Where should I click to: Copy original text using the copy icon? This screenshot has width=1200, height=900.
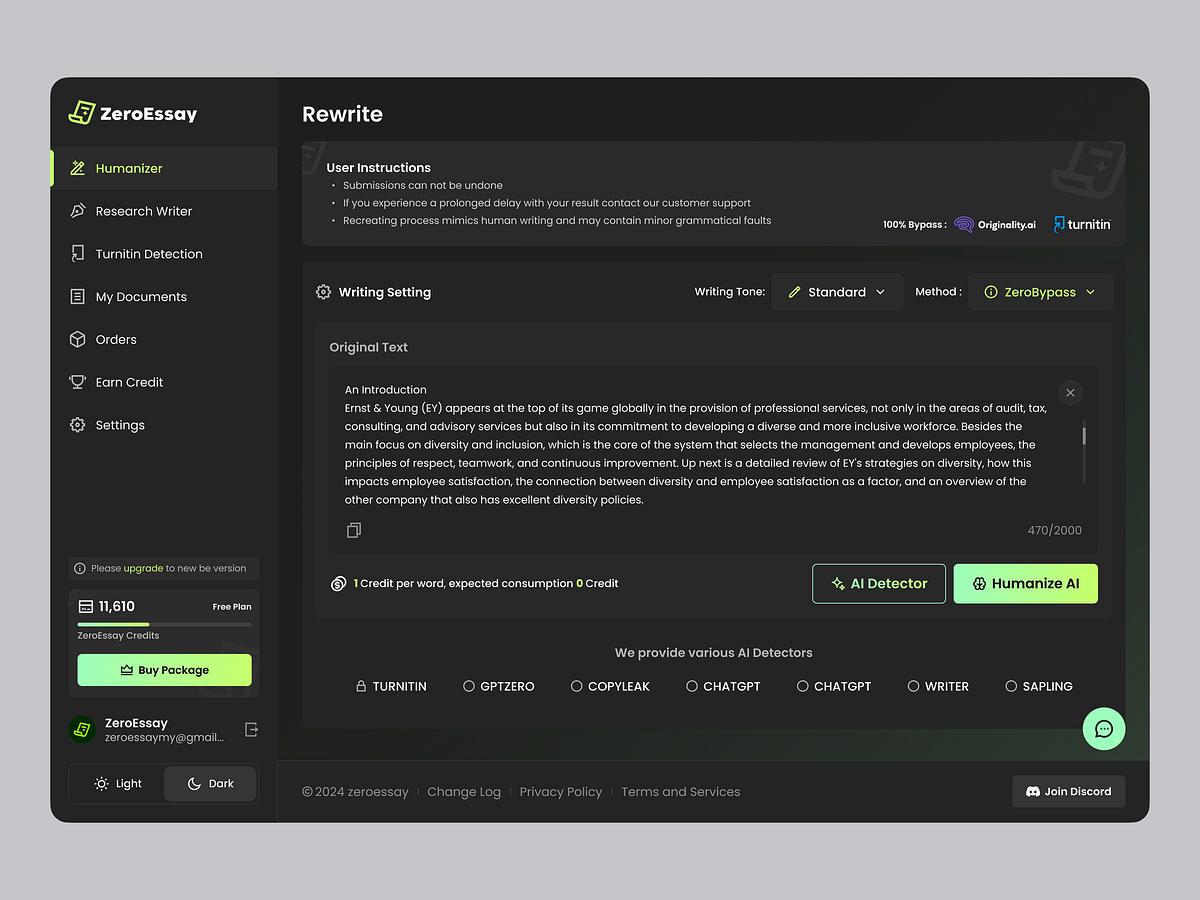(x=353, y=530)
